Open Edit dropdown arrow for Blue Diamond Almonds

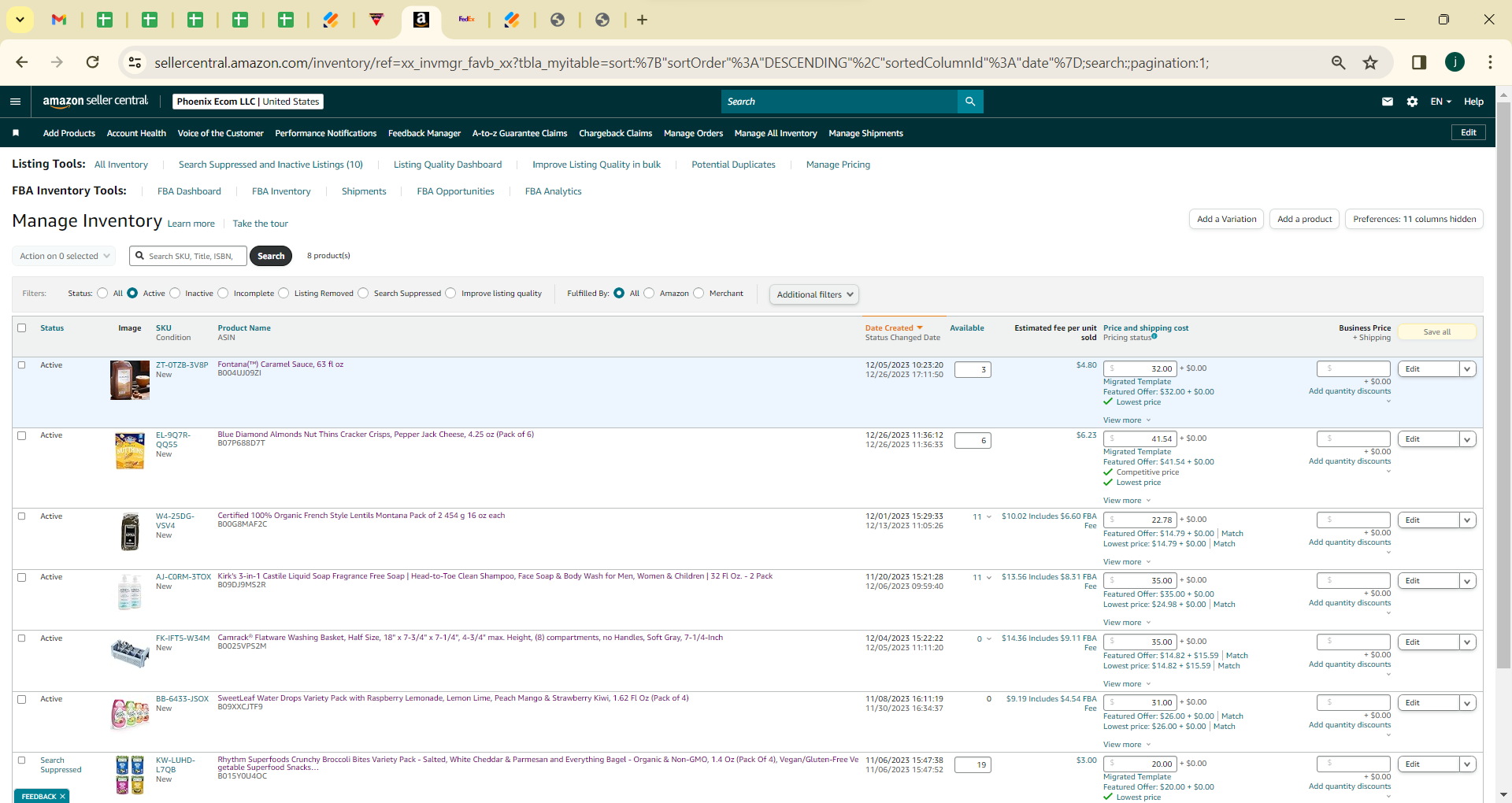click(x=1467, y=439)
